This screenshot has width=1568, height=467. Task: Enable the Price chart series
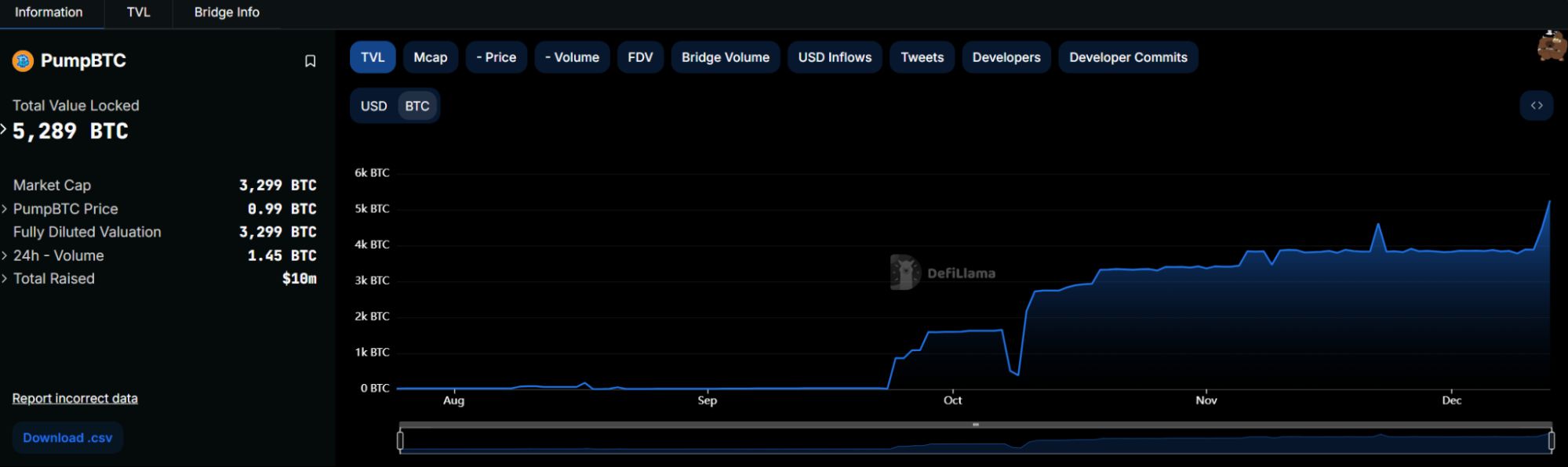click(496, 57)
